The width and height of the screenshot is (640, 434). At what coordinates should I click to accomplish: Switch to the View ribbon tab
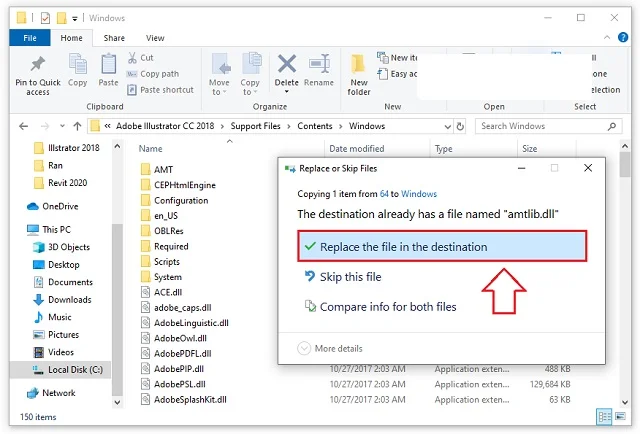click(x=155, y=38)
